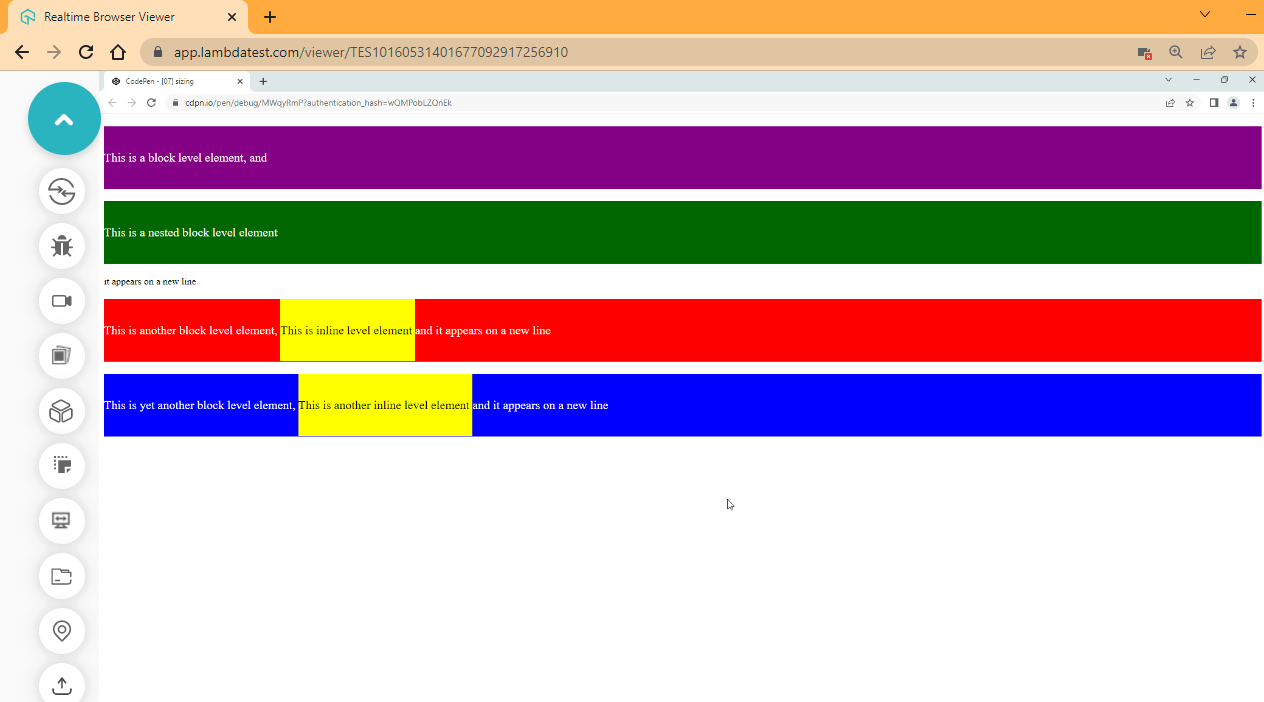Viewport: 1264px width, 702px height.
Task: Click the lock icon in the cdpn.io address bar
Action: (175, 103)
